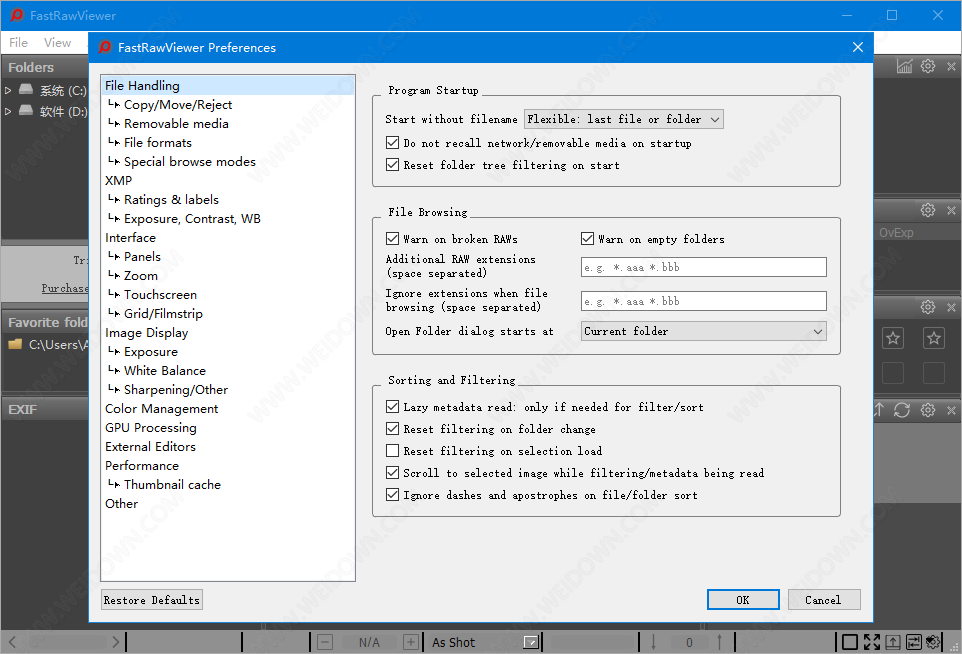The image size is (962, 654).
Task: Click the right star button in the ratings panel
Action: point(934,338)
